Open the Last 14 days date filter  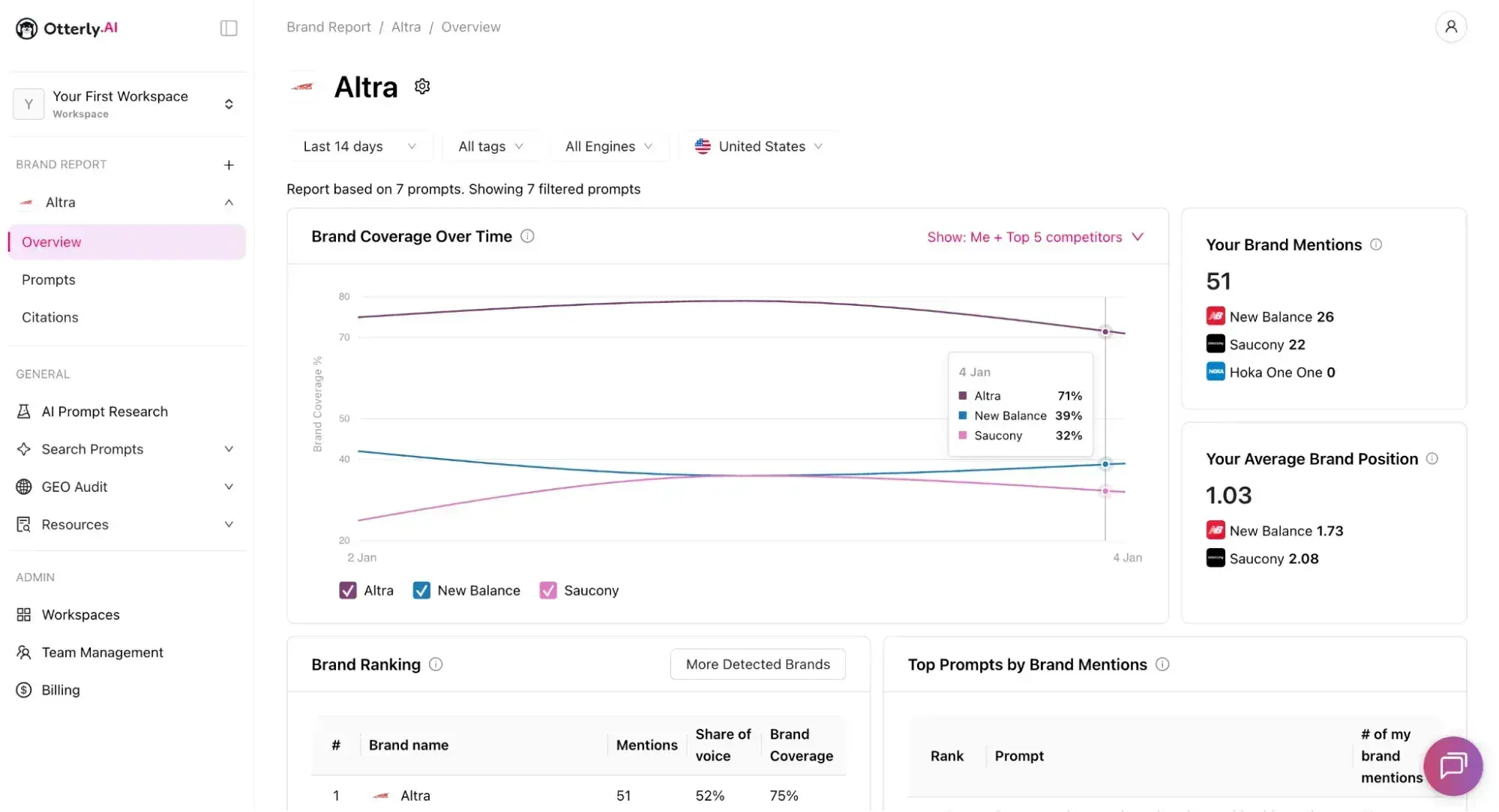(359, 146)
